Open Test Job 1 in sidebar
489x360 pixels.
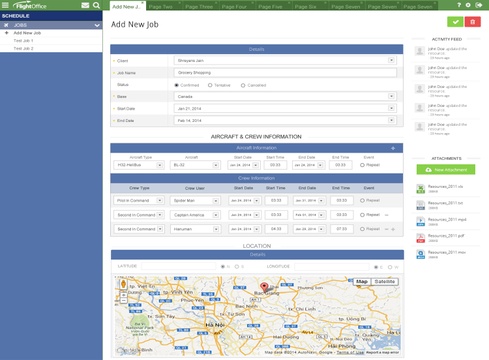(23, 41)
